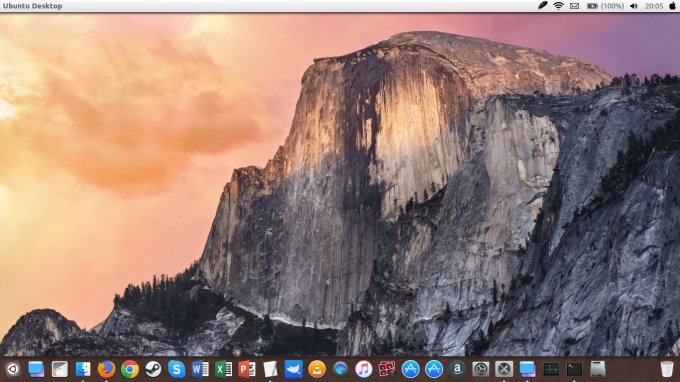Viewport: 680px width, 382px height.
Task: Open the System Settings gear icon
Action: point(481,369)
